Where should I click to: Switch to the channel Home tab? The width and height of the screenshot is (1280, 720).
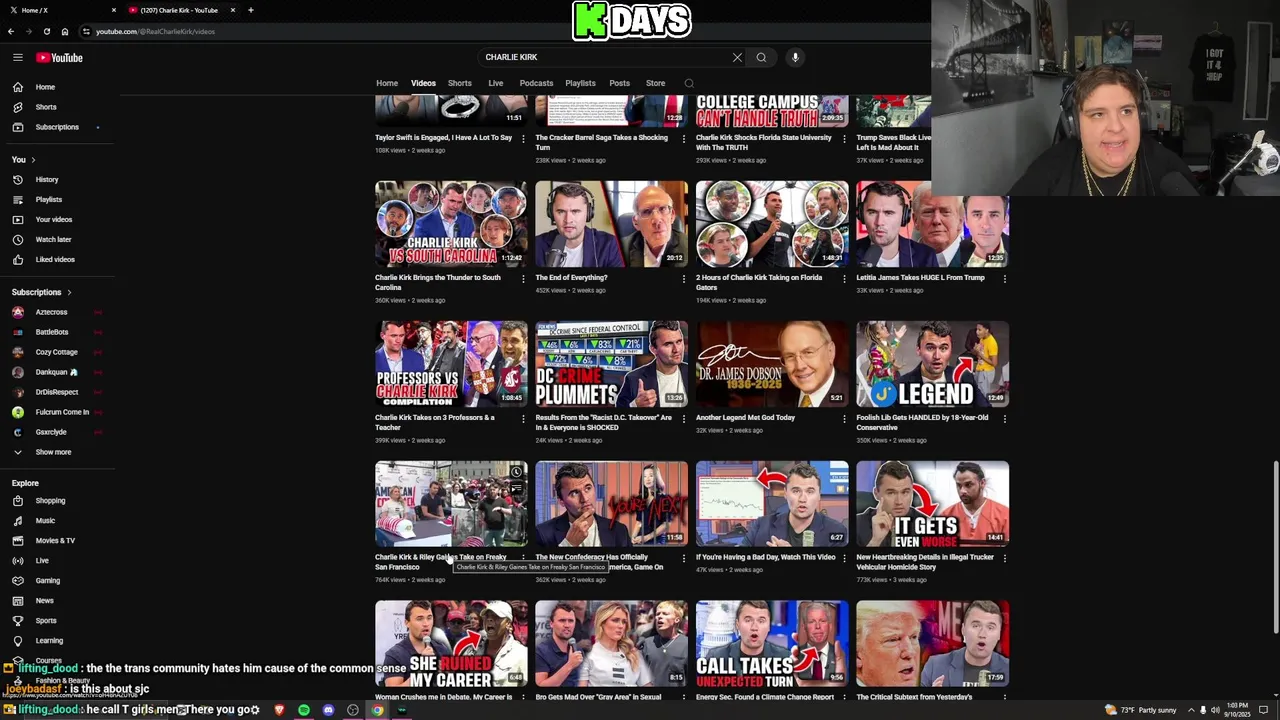pyautogui.click(x=387, y=83)
